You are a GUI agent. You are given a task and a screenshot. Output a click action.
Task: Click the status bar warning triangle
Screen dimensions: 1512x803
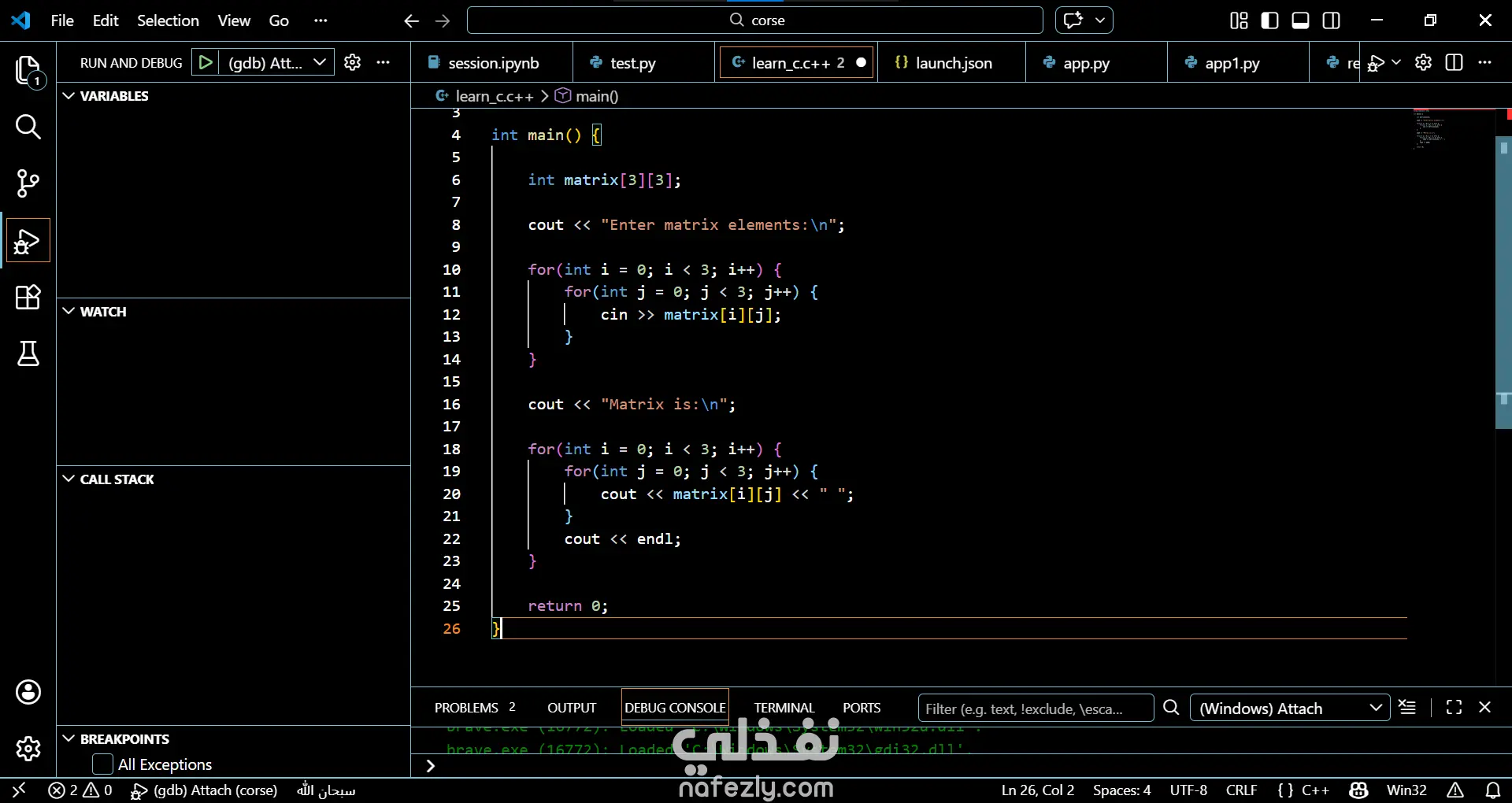pyautogui.click(x=1455, y=790)
